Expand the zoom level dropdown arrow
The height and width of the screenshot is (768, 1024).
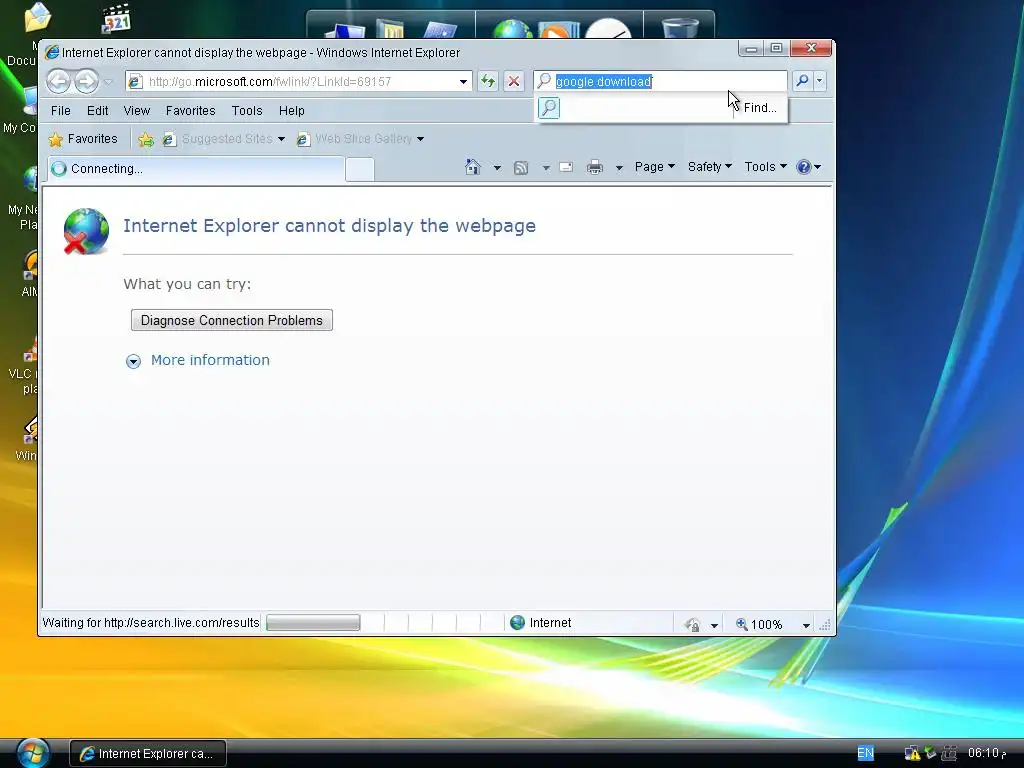[x=806, y=626]
